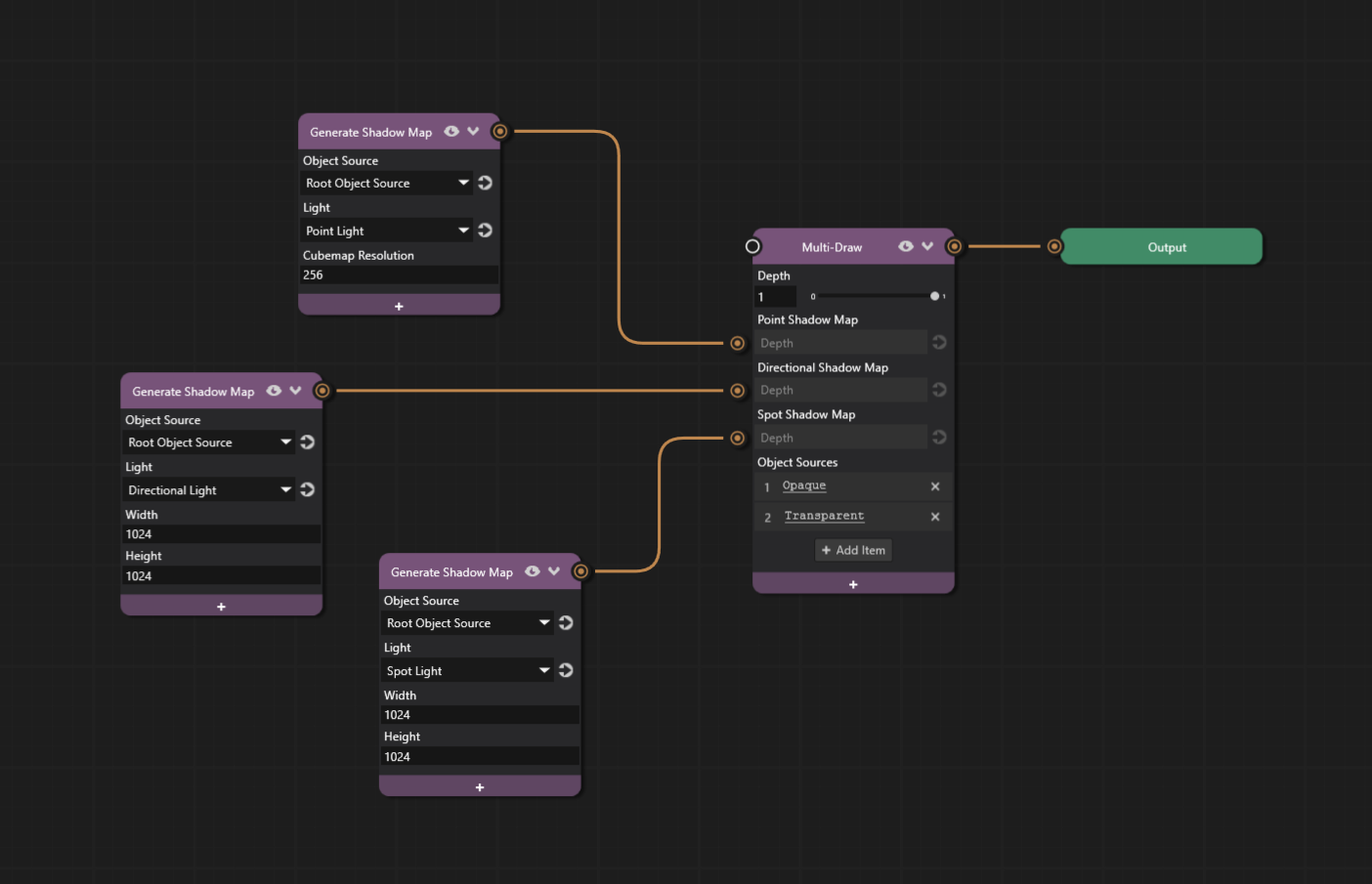Viewport: 1372px width, 884px height.
Task: Click the Multi-Draw node output socket
Action: click(x=954, y=246)
